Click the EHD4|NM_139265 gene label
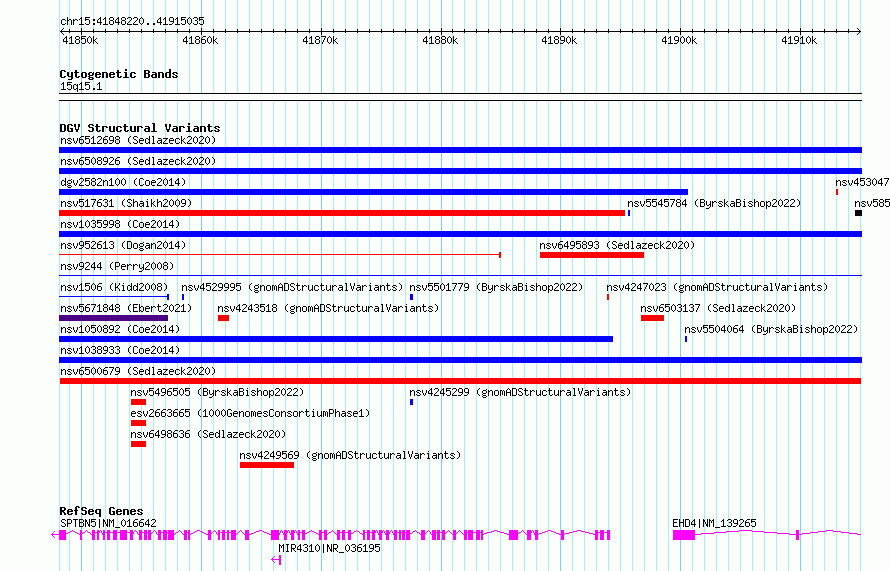The width and height of the screenshot is (890, 571). [x=714, y=523]
